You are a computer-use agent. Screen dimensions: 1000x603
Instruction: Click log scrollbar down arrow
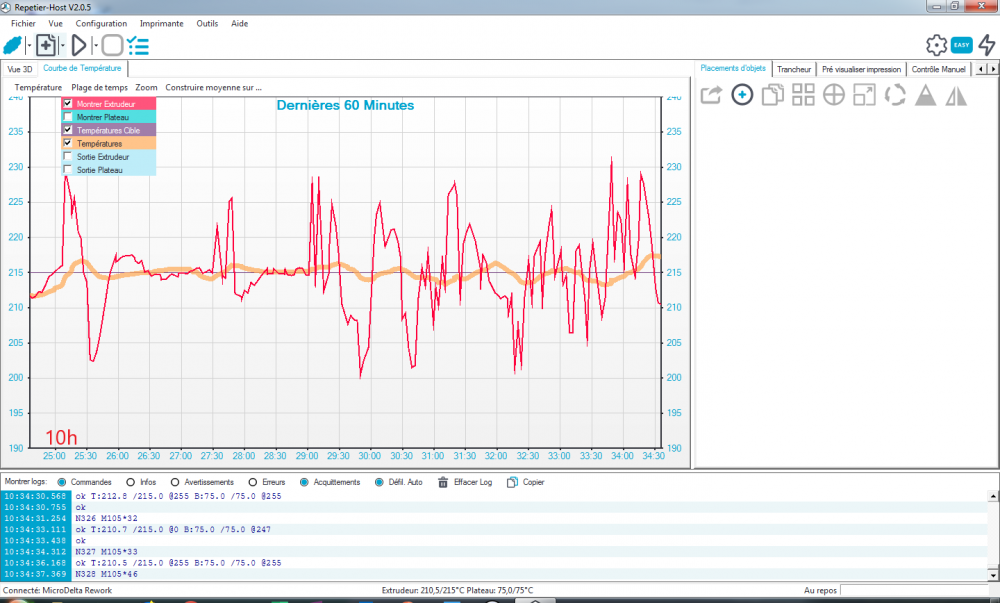[993, 574]
